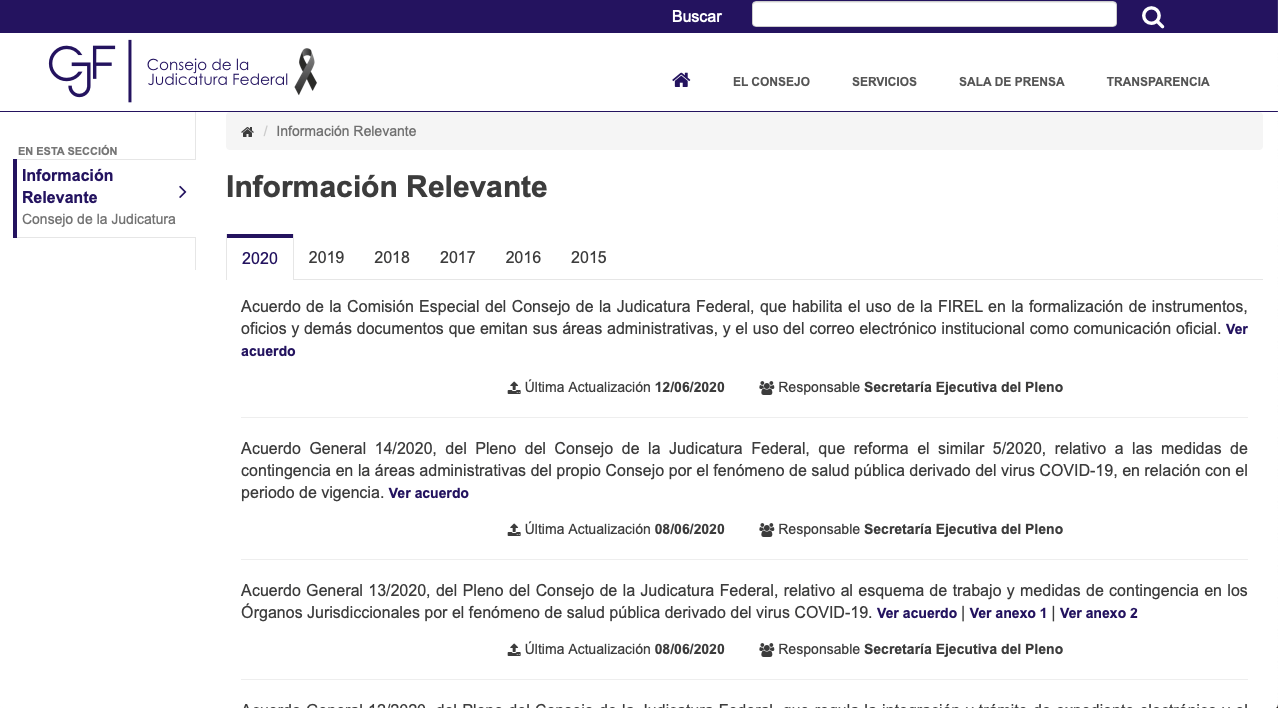Click the search magnifying glass icon
Viewport: 1278px width, 708px height.
(1153, 17)
